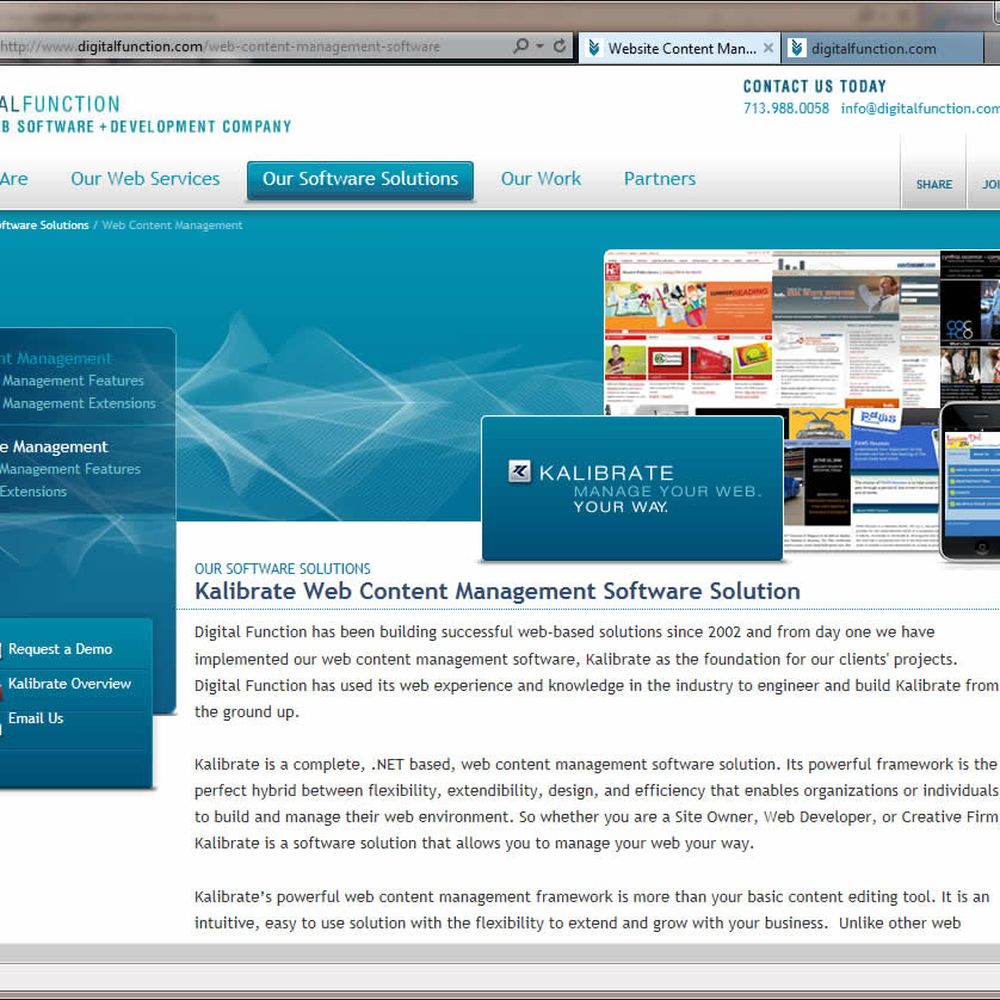Click the Email Us sidebar link

pyautogui.click(x=36, y=718)
